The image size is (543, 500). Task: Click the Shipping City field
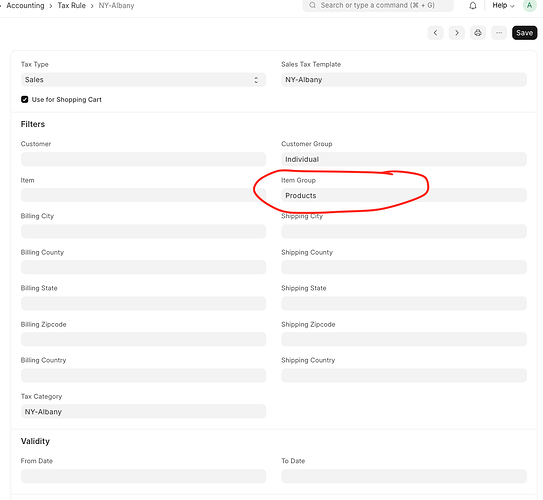click(404, 231)
